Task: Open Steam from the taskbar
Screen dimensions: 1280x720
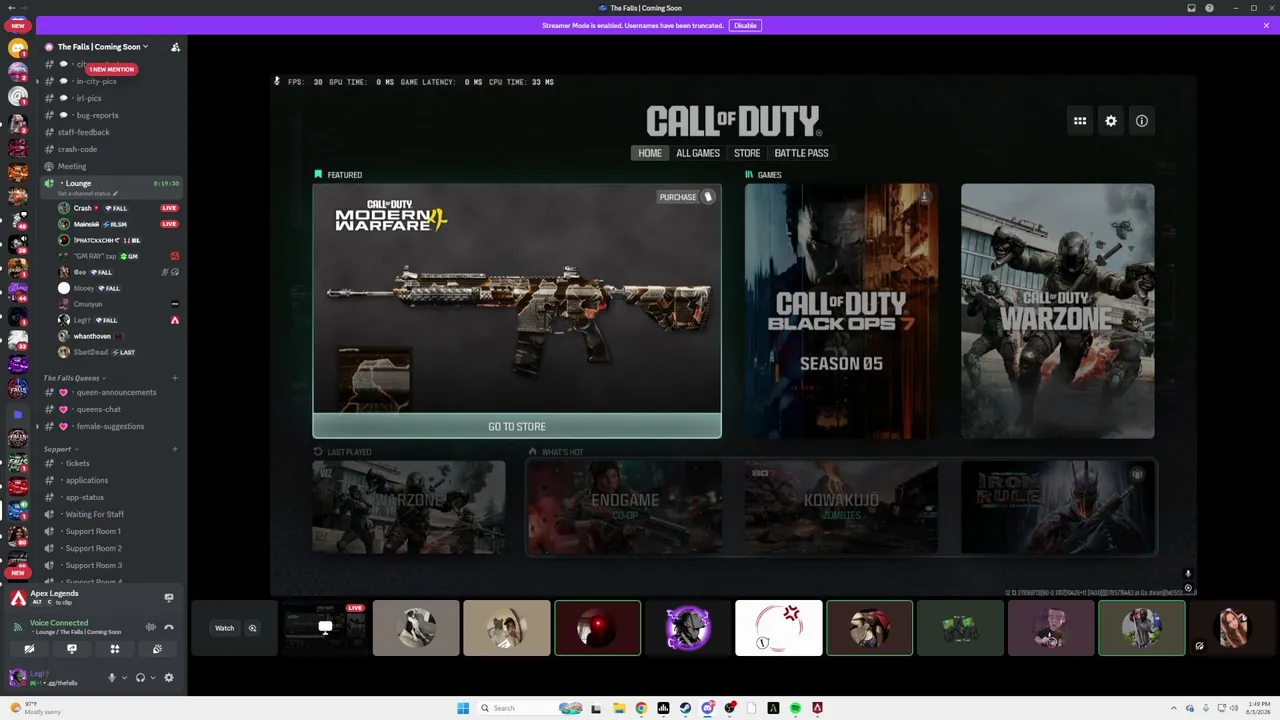Action: coord(685,708)
